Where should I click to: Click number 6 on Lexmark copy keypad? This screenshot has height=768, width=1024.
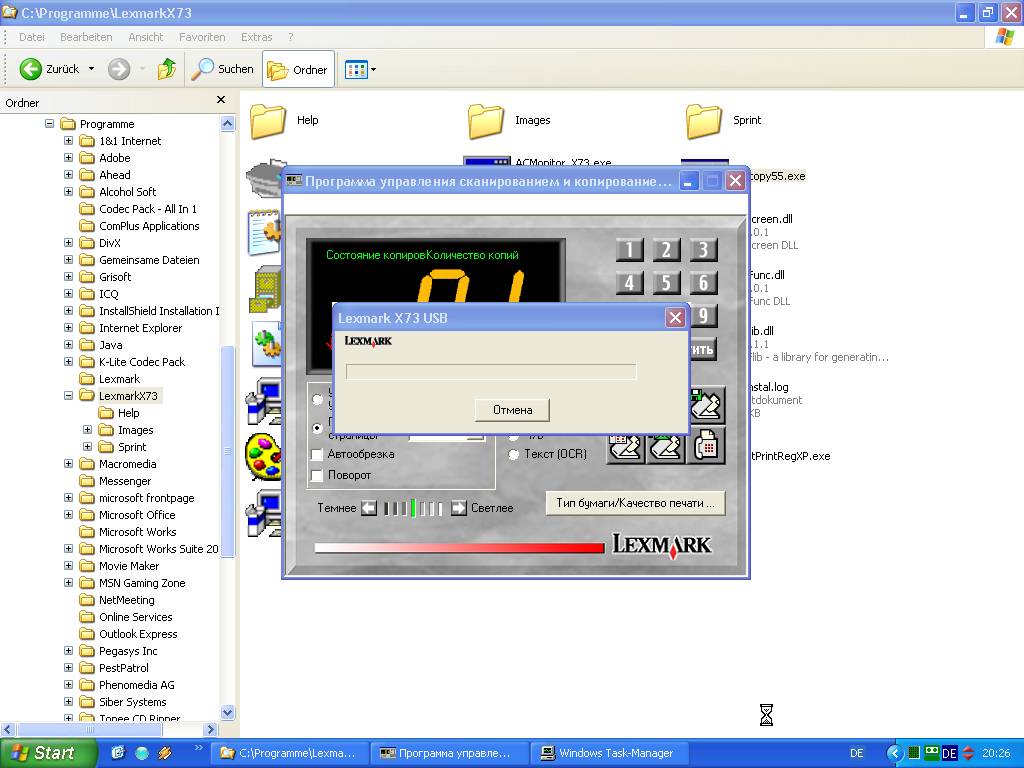(703, 283)
